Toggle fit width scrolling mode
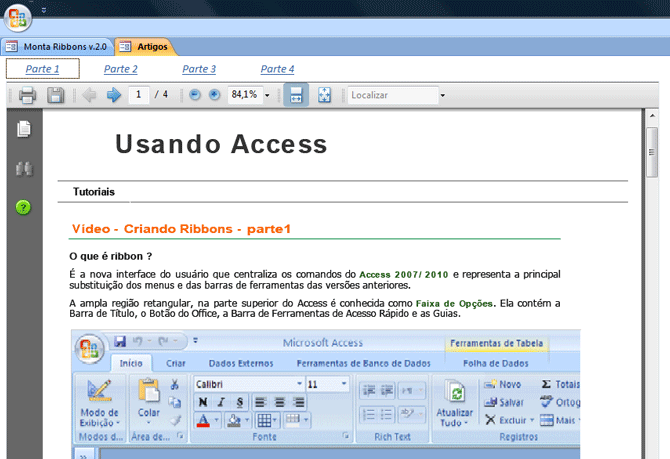 (296, 95)
